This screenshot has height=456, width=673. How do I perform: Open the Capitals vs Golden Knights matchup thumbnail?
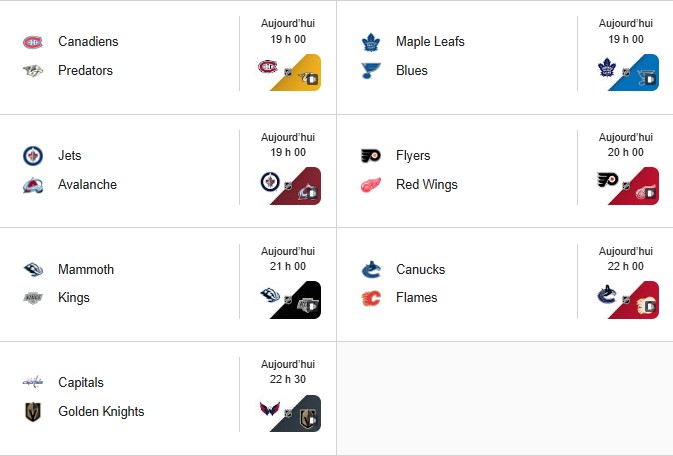click(288, 413)
